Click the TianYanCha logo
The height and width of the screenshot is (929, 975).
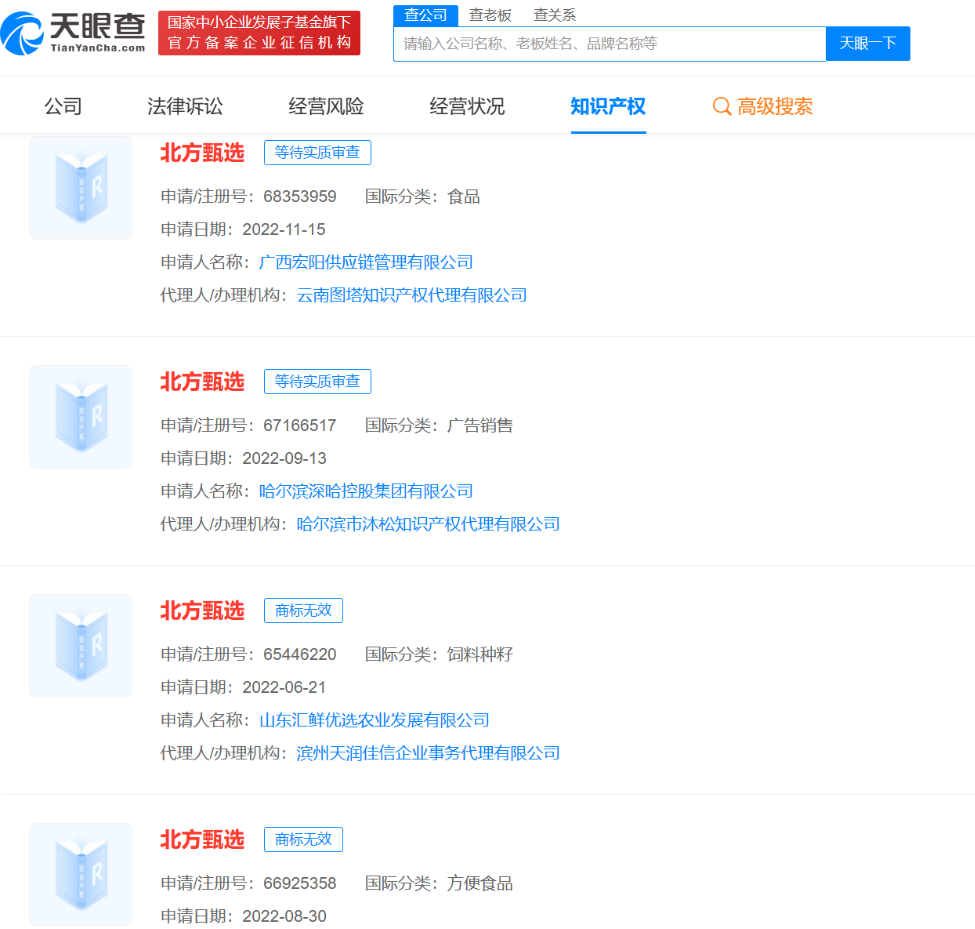pyautogui.click(x=73, y=33)
